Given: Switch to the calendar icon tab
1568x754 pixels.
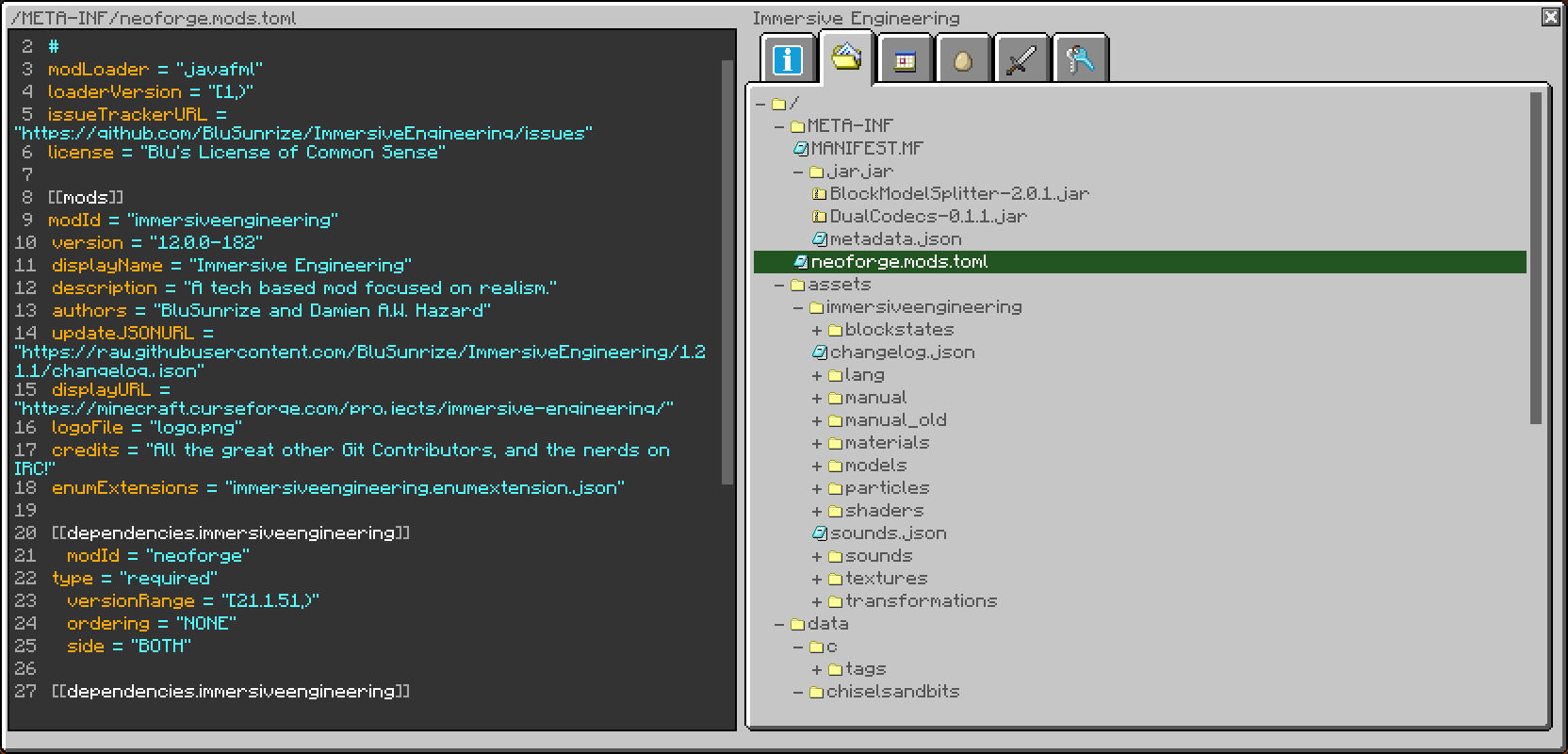Looking at the screenshot, I should (905, 61).
